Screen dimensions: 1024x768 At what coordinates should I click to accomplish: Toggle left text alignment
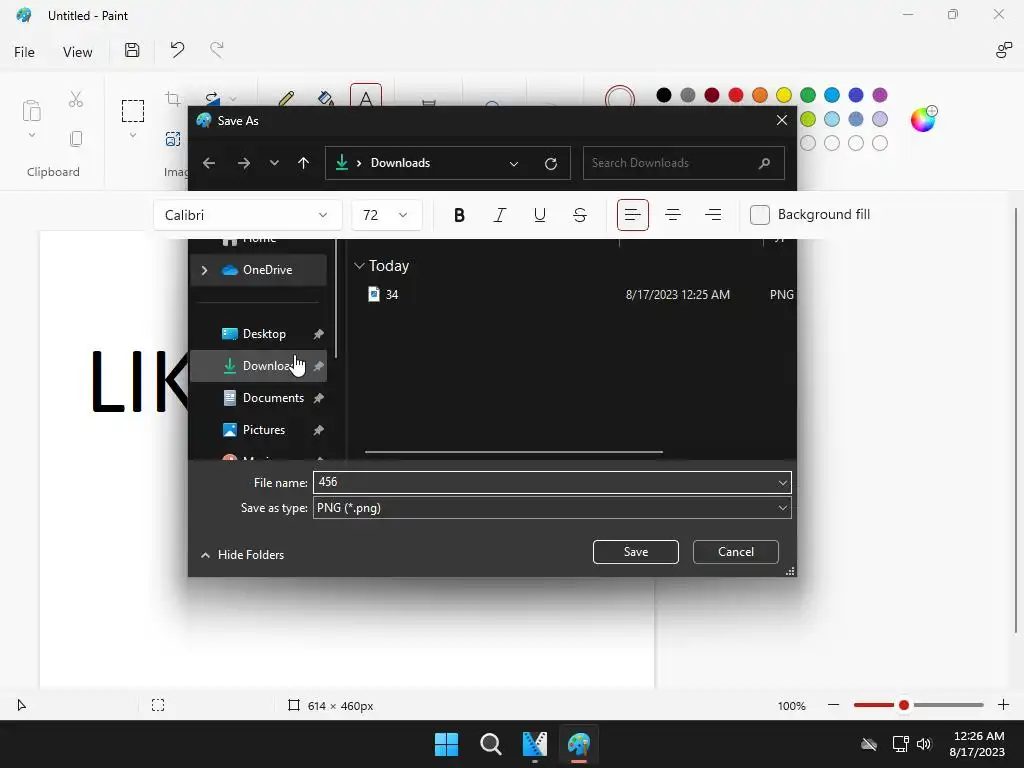(632, 215)
